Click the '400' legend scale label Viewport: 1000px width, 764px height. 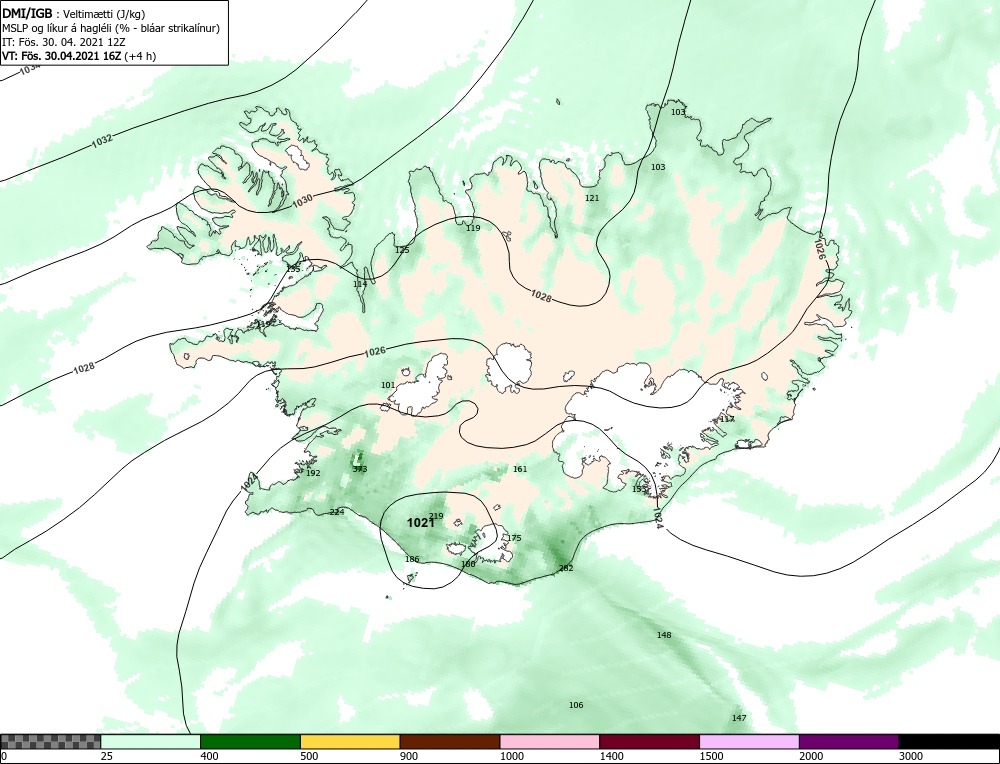click(209, 756)
